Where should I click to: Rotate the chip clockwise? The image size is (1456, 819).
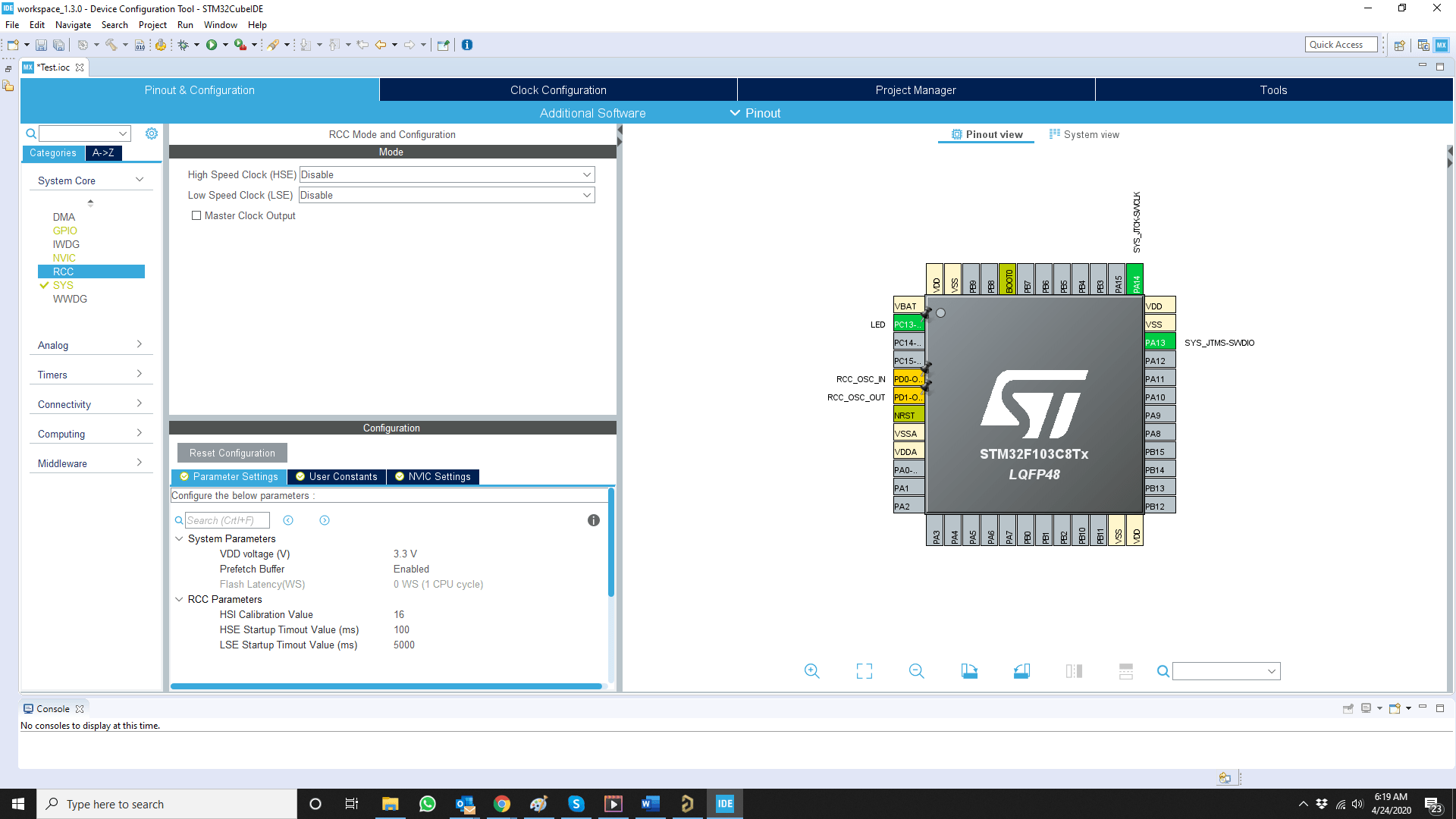click(969, 671)
